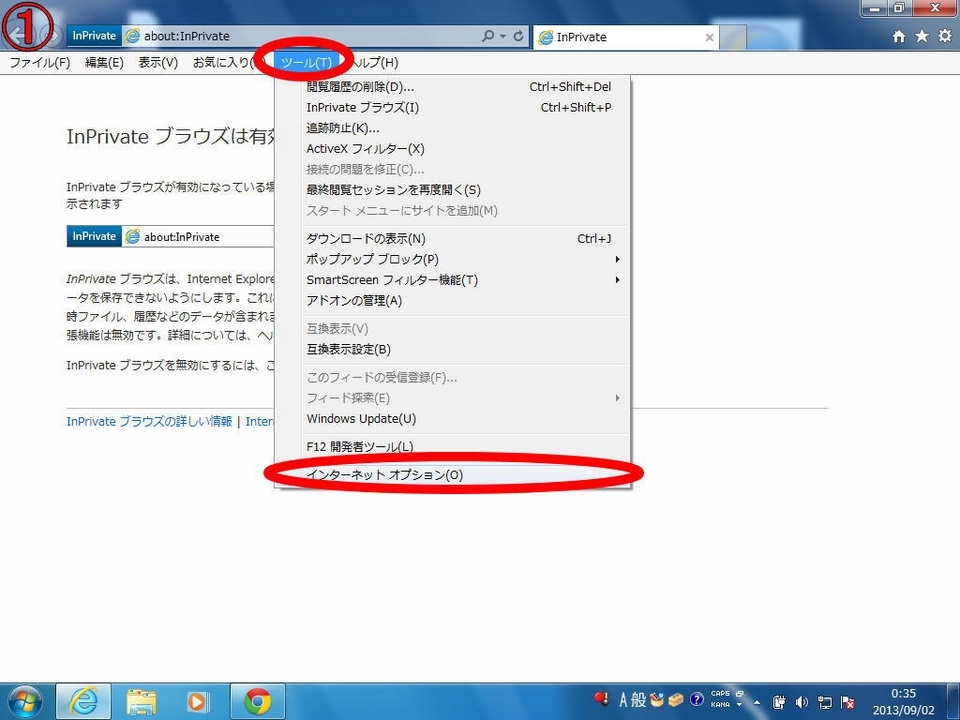Select ダウンロードの表示(N)

pyautogui.click(x=452, y=239)
